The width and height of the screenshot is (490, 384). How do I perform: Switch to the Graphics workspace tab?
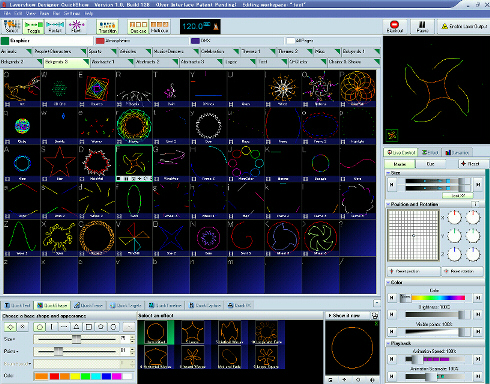[x=47, y=41]
